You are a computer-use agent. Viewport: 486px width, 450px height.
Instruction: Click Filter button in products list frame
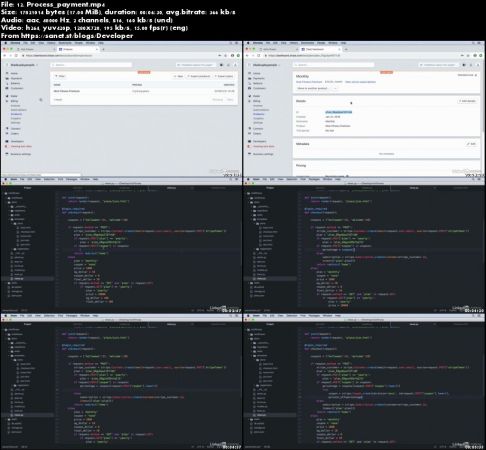coord(60,76)
